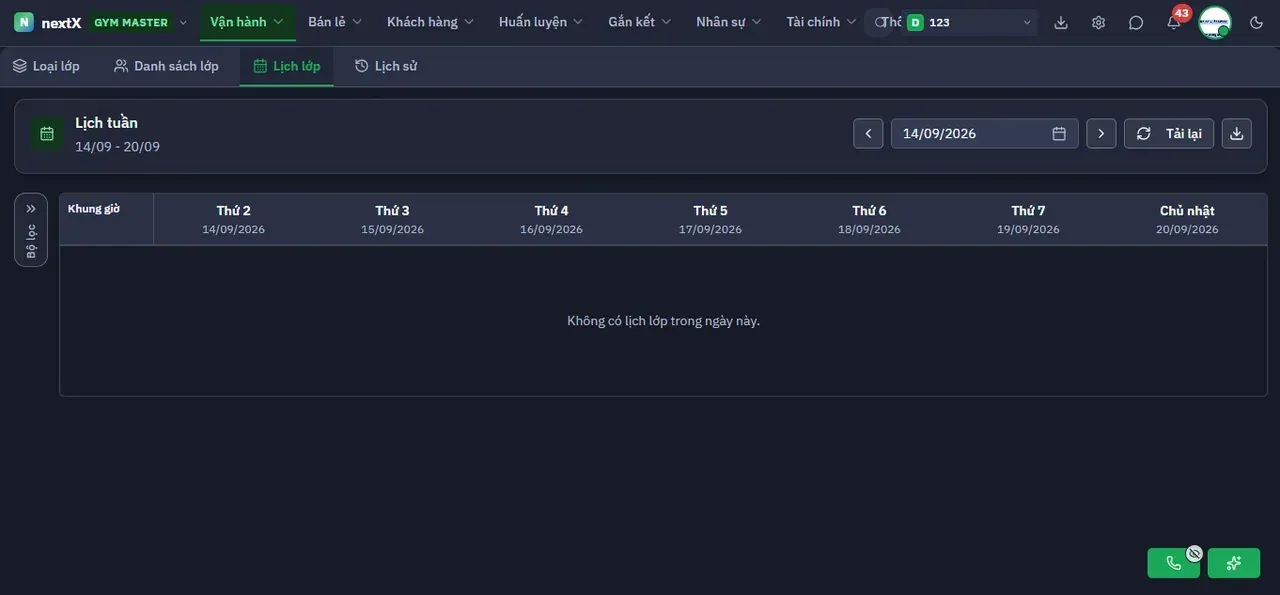Click the green phone call button

[x=1174, y=563]
